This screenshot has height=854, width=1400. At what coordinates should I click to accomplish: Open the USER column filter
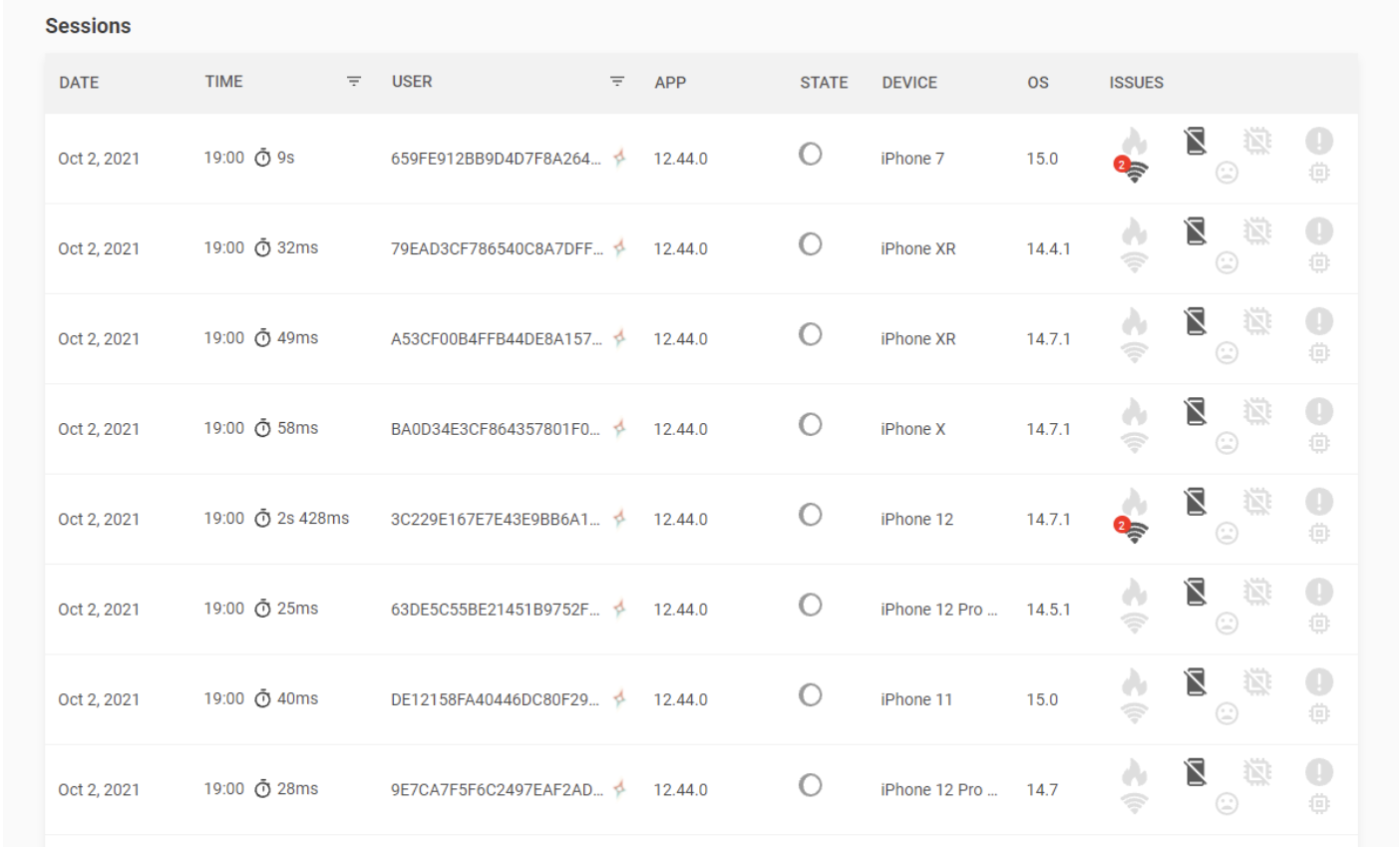[617, 82]
